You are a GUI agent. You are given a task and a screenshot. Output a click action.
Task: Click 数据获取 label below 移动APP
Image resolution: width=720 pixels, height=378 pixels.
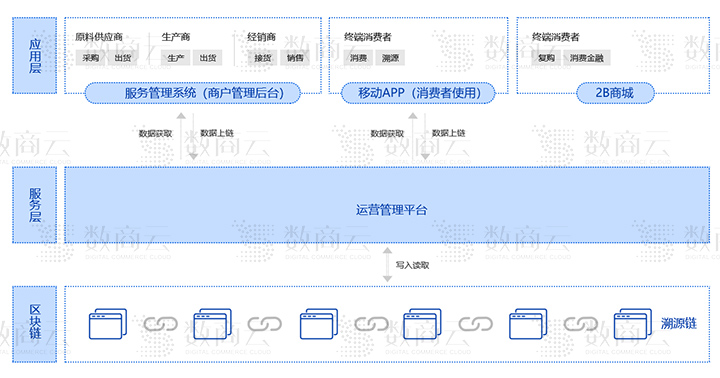pos(388,133)
